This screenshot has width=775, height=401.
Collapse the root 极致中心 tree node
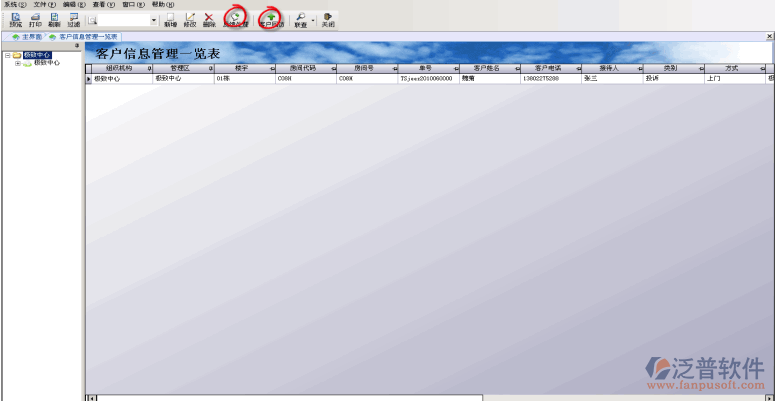pos(8,55)
